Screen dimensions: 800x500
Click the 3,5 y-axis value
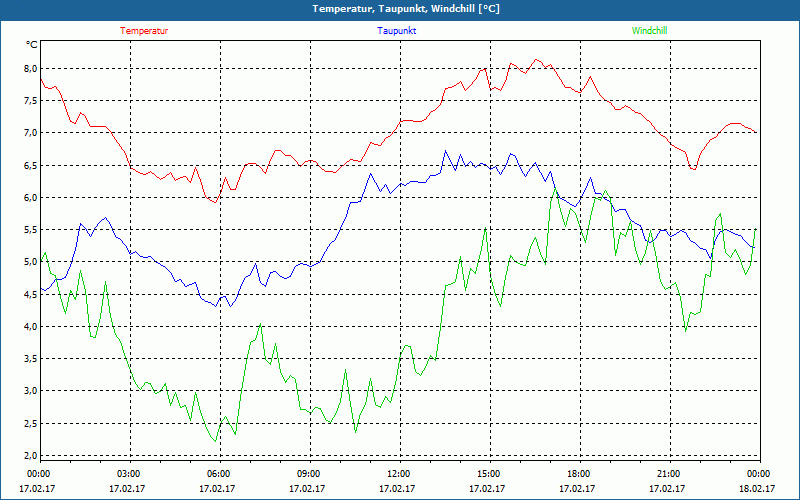click(x=31, y=359)
